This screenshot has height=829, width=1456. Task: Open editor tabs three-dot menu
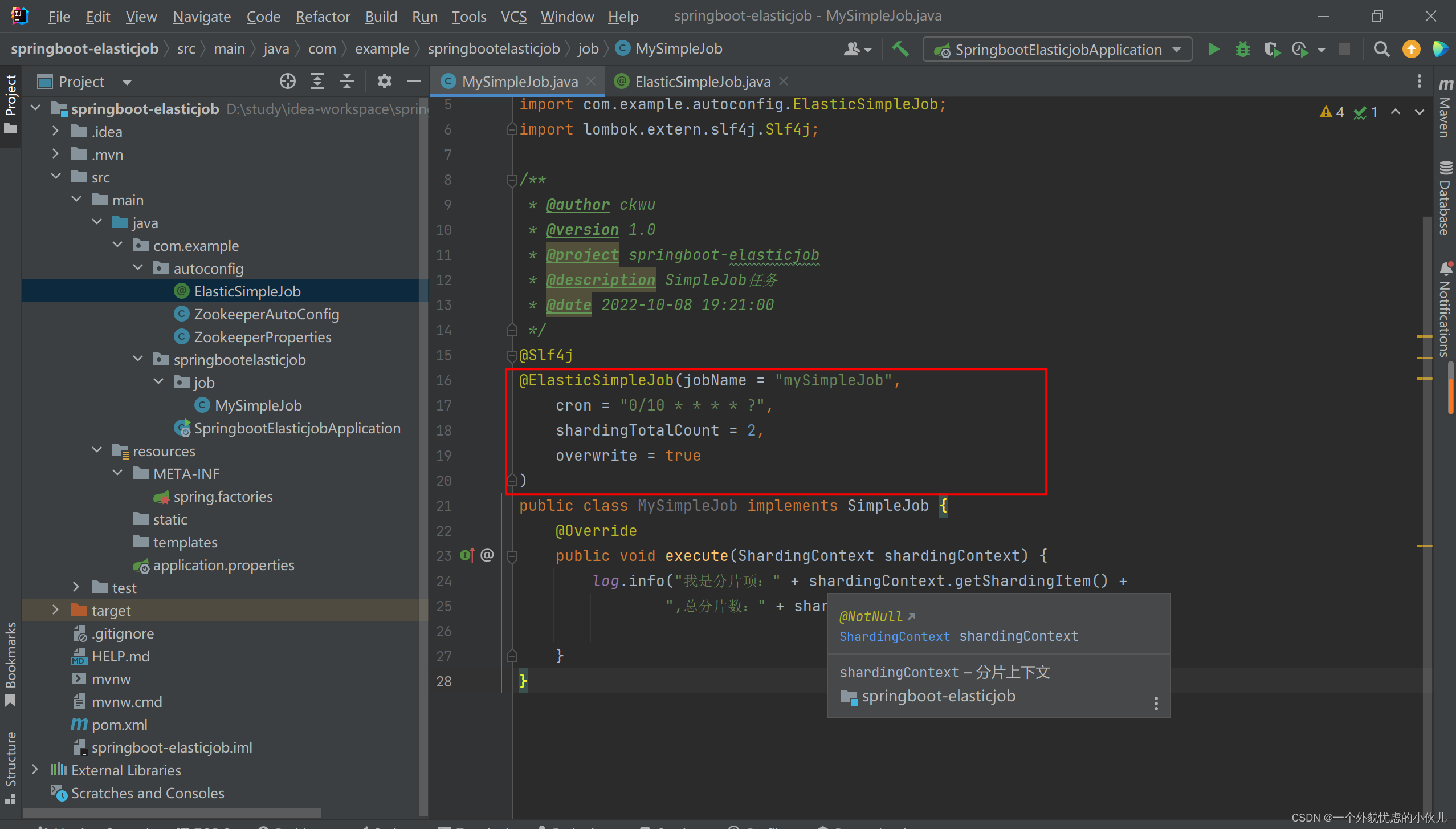point(1419,82)
